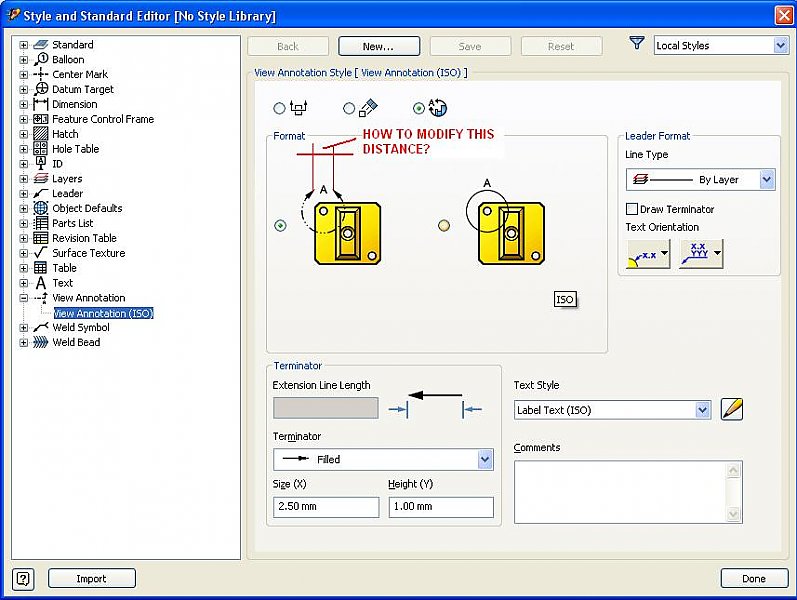Select View Annotation (ISO) tree item
The image size is (797, 600).
(103, 313)
